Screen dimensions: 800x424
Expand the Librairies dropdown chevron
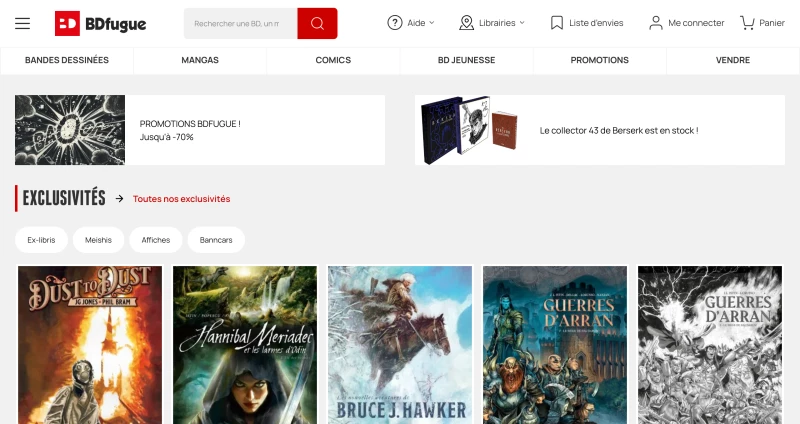pyautogui.click(x=522, y=23)
